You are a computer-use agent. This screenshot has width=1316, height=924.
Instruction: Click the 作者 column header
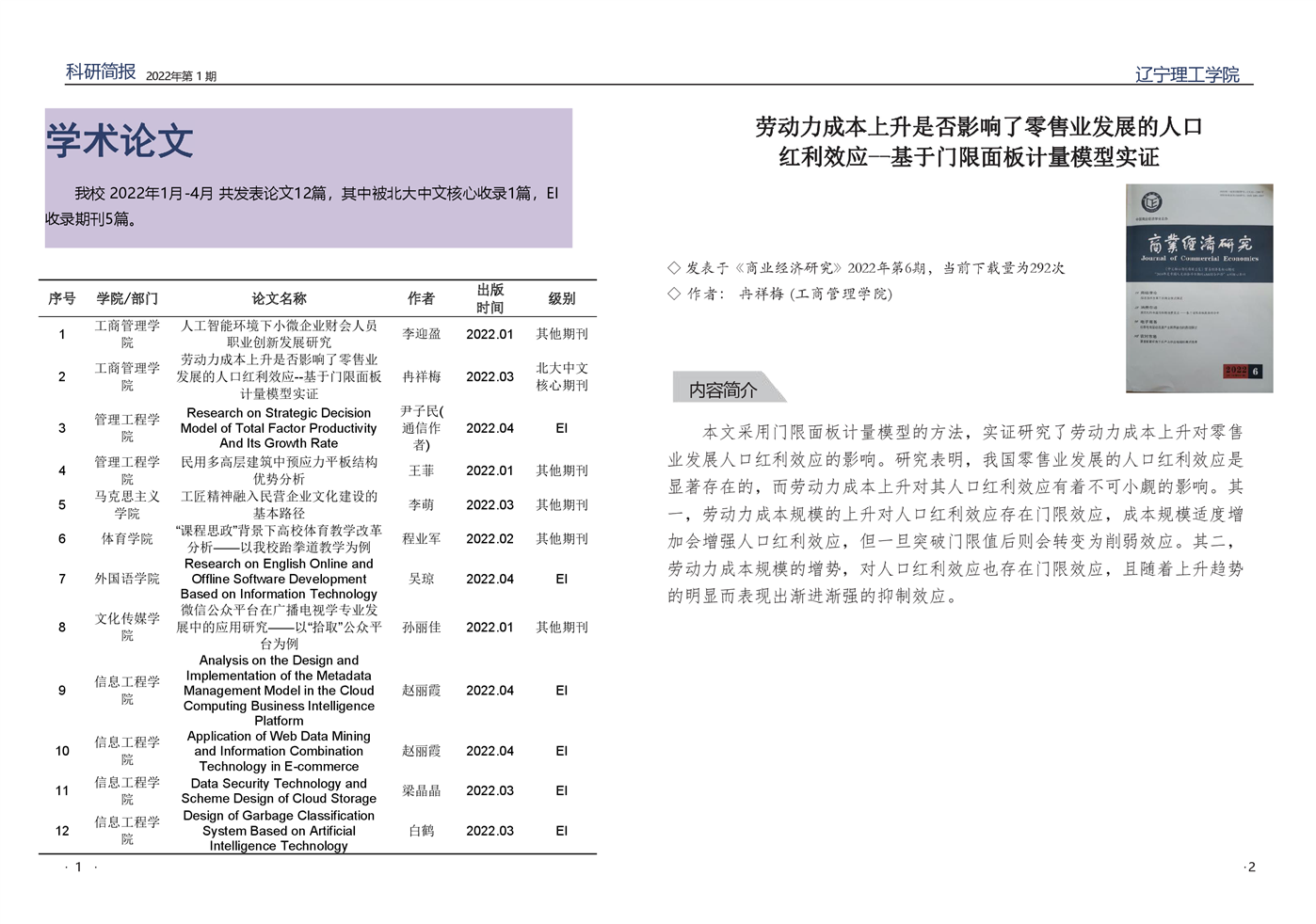pos(421,298)
